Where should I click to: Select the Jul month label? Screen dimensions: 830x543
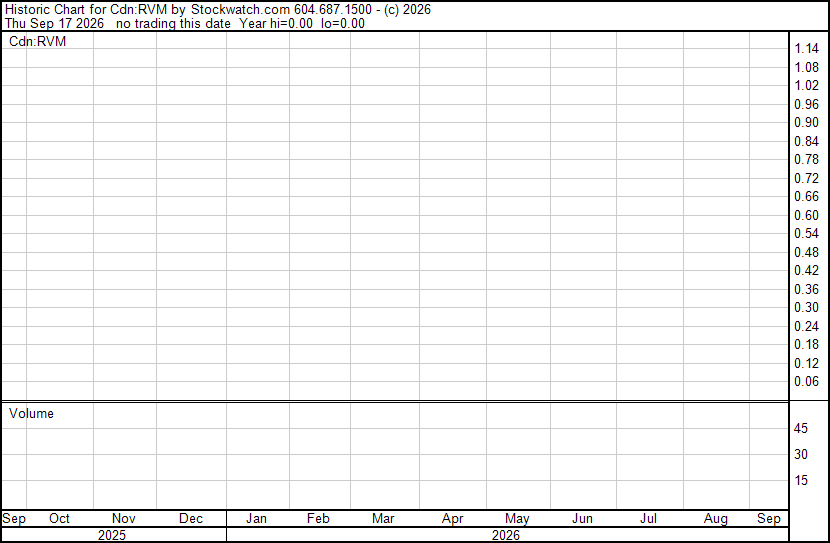click(x=648, y=518)
